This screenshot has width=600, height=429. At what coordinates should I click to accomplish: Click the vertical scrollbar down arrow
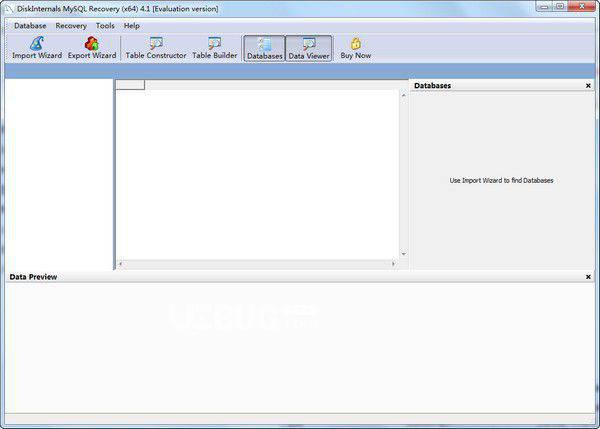[x=404, y=254]
